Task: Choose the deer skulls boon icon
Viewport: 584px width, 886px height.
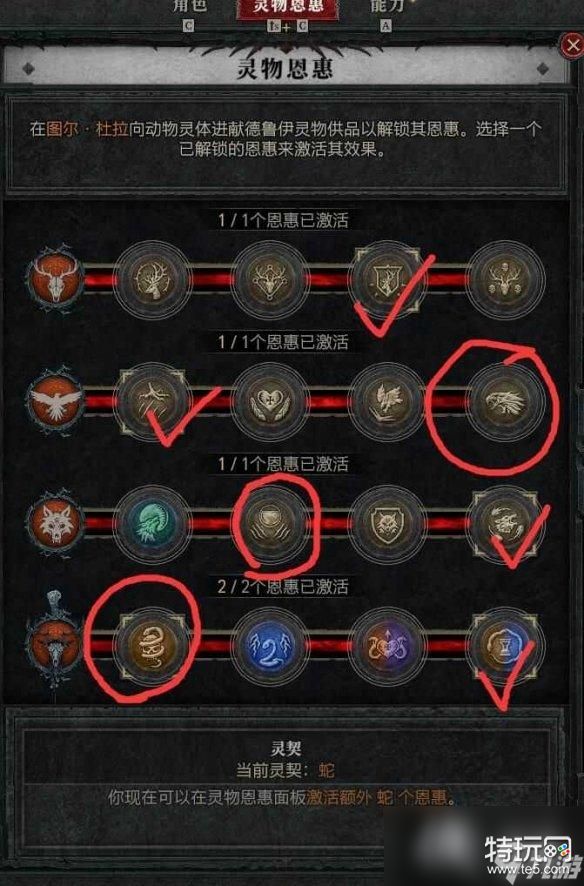Action: pyautogui.click(x=507, y=279)
